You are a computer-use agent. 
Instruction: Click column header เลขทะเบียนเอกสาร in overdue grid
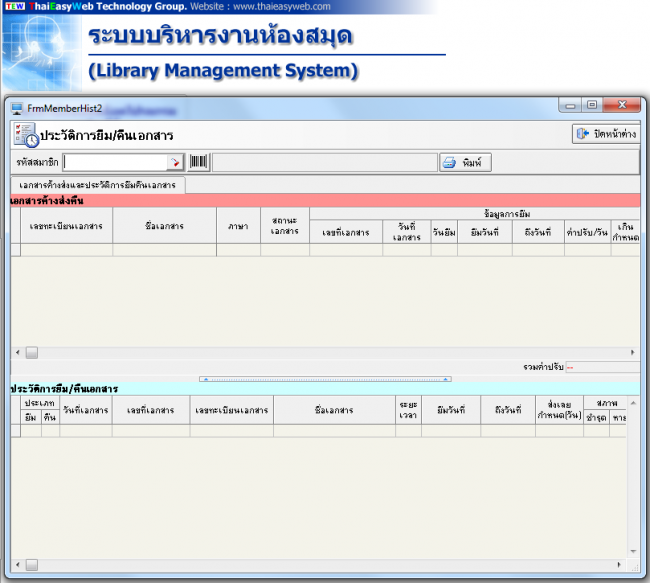point(66,226)
